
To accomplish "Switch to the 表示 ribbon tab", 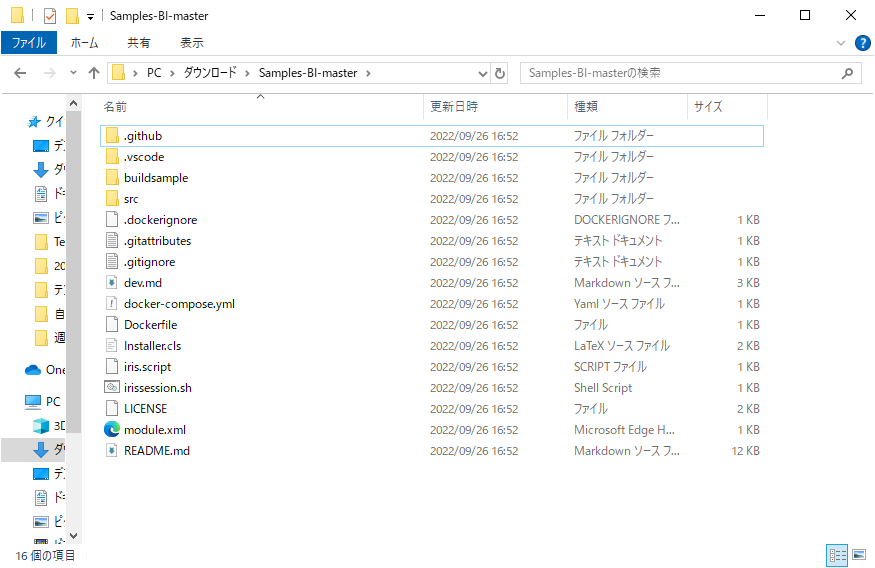I will point(191,43).
